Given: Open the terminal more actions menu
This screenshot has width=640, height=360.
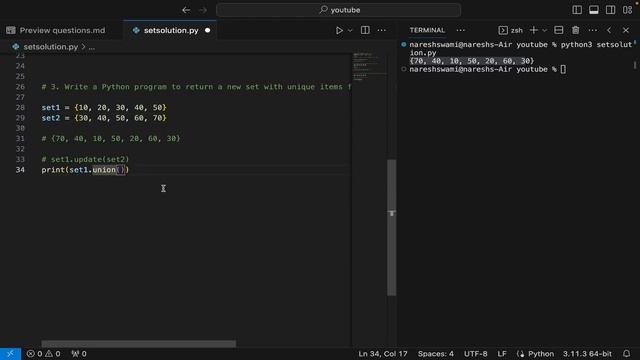Looking at the screenshot, I should pos(593,30).
